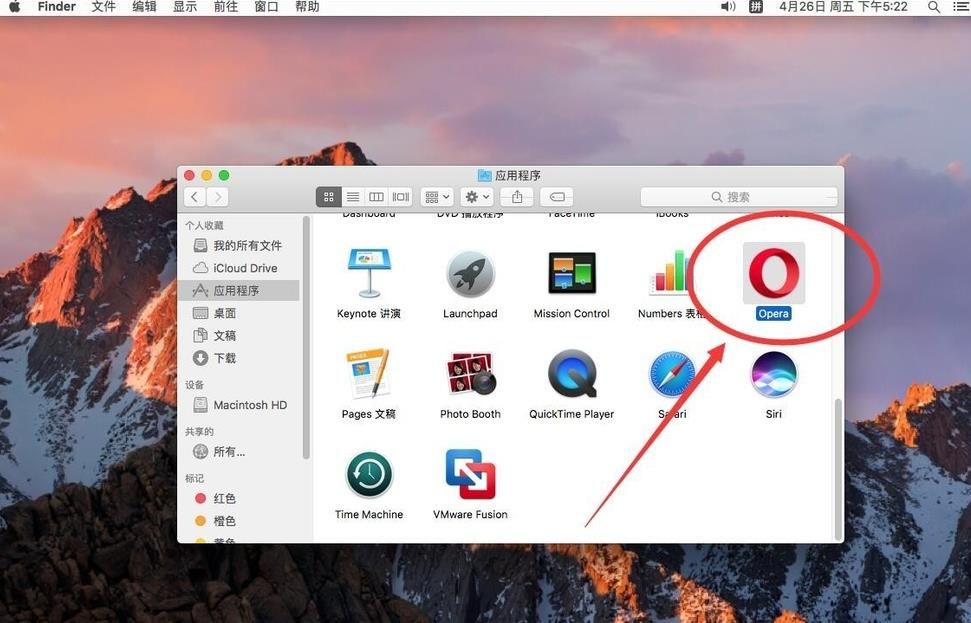The width and height of the screenshot is (971, 623).
Task: Select the 红色 red tag
Action: 238,499
